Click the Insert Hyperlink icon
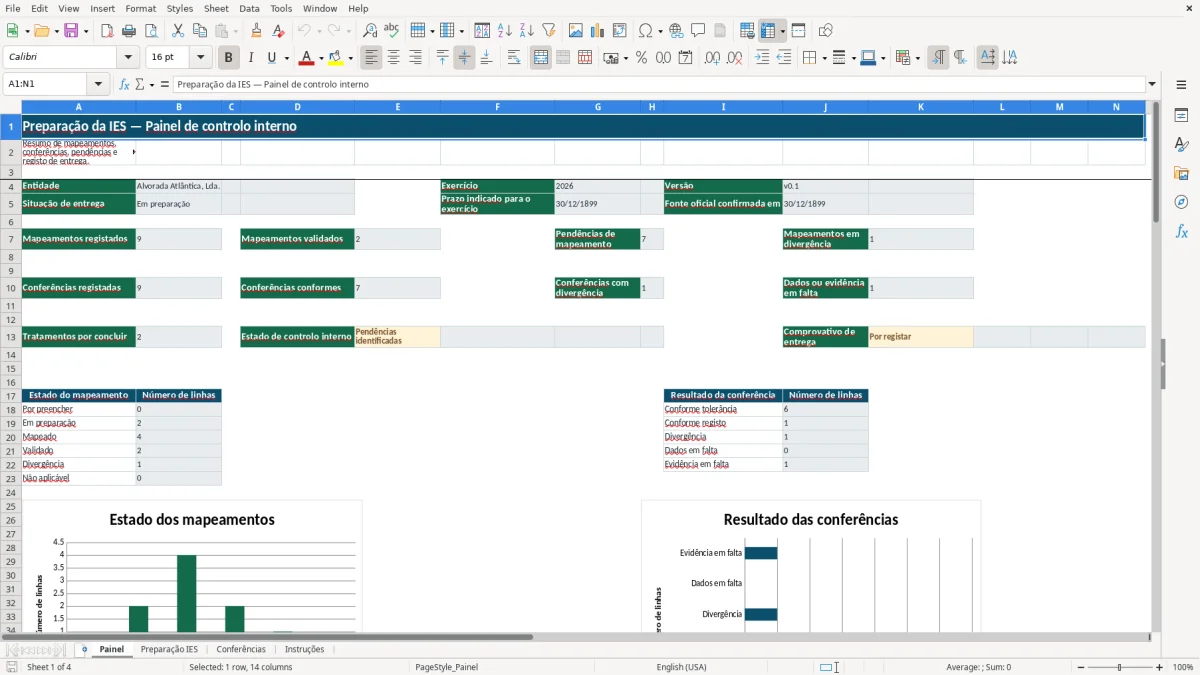This screenshot has height=675, width=1200. pos(676,31)
